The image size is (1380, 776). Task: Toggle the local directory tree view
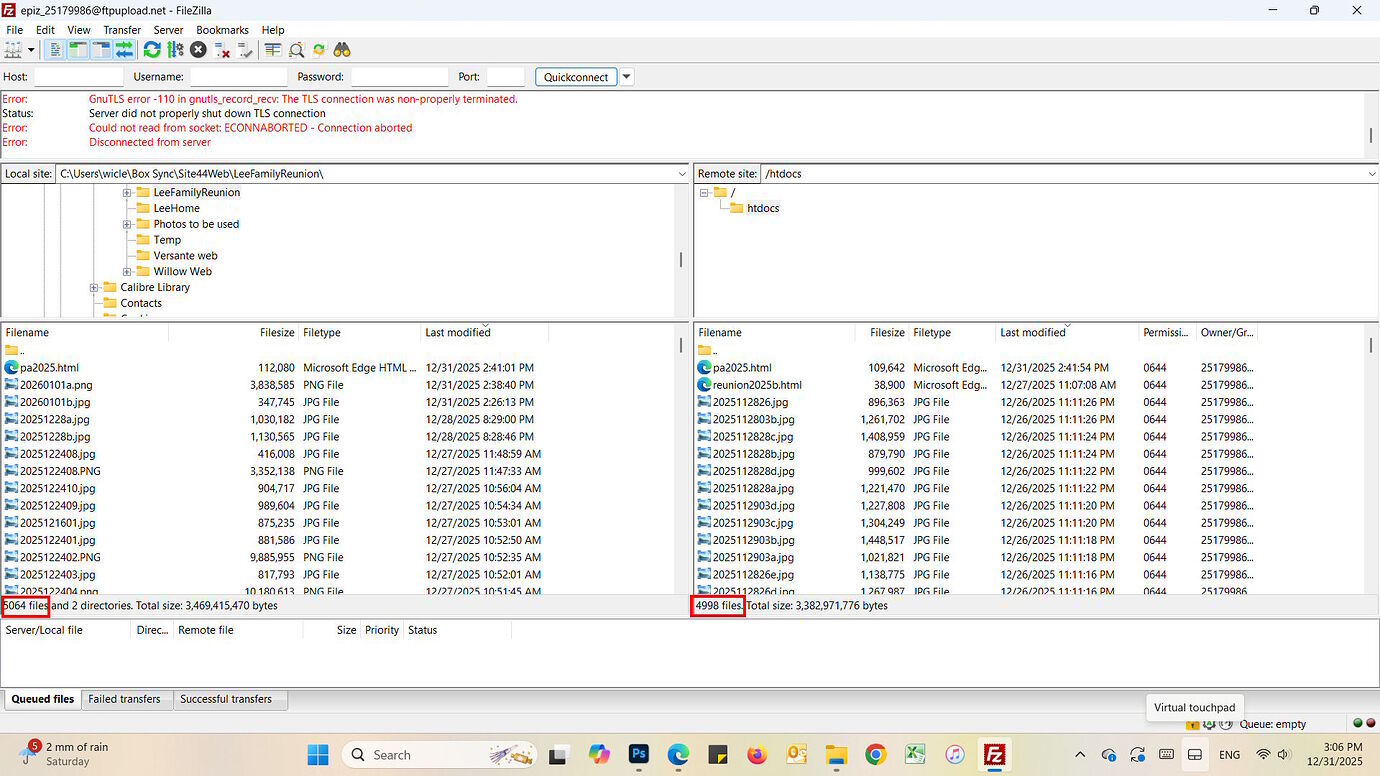76,50
